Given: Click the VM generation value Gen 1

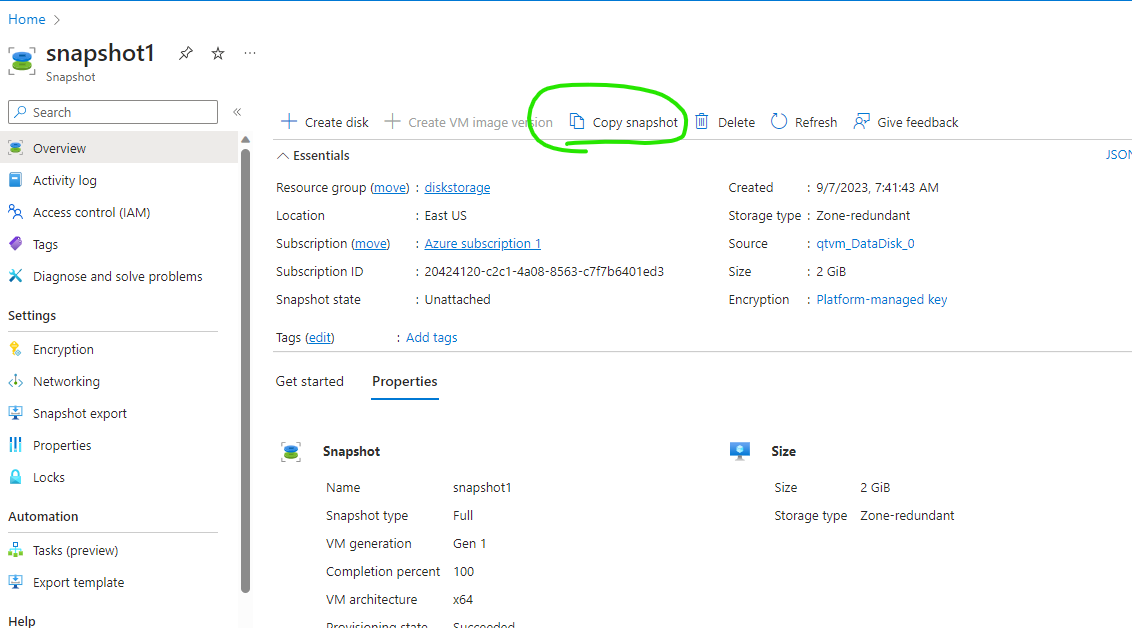Looking at the screenshot, I should pos(469,544).
